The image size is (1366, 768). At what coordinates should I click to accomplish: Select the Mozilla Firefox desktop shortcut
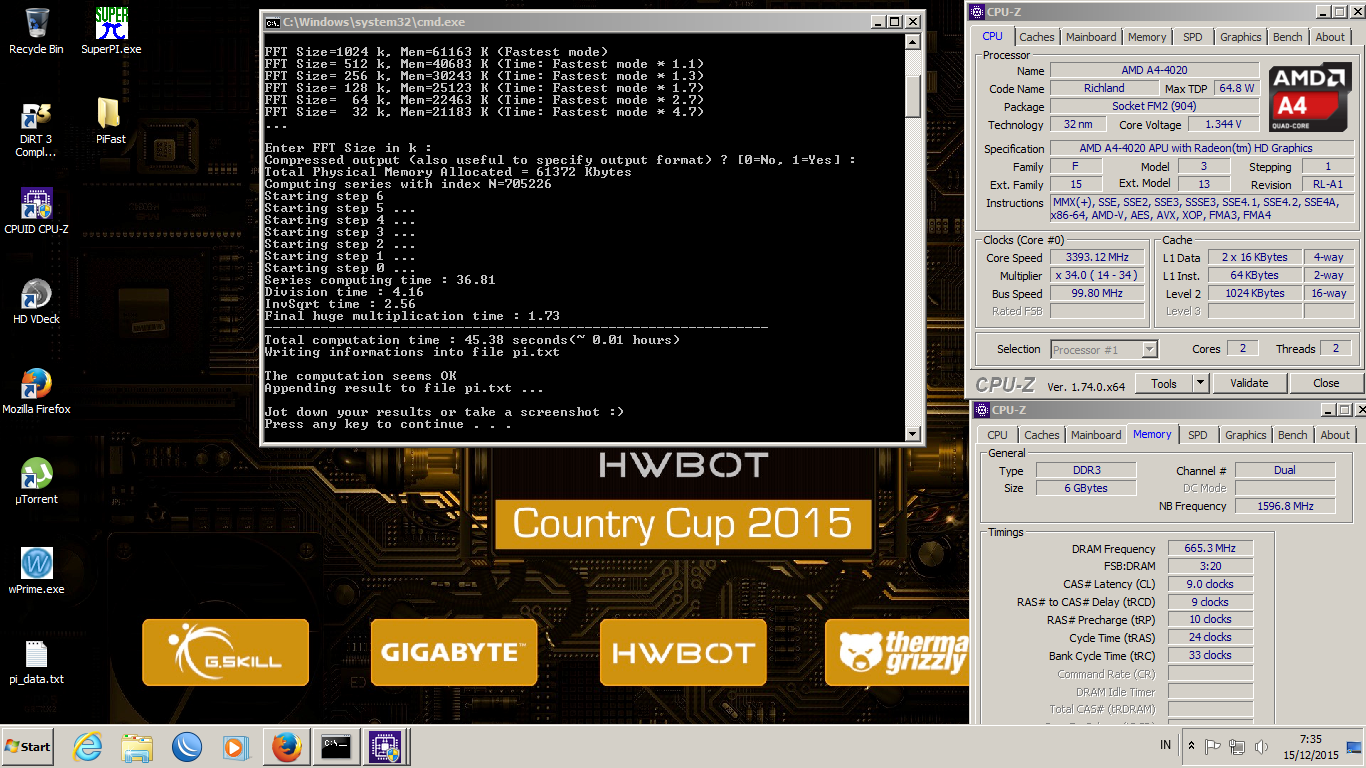pyautogui.click(x=36, y=390)
